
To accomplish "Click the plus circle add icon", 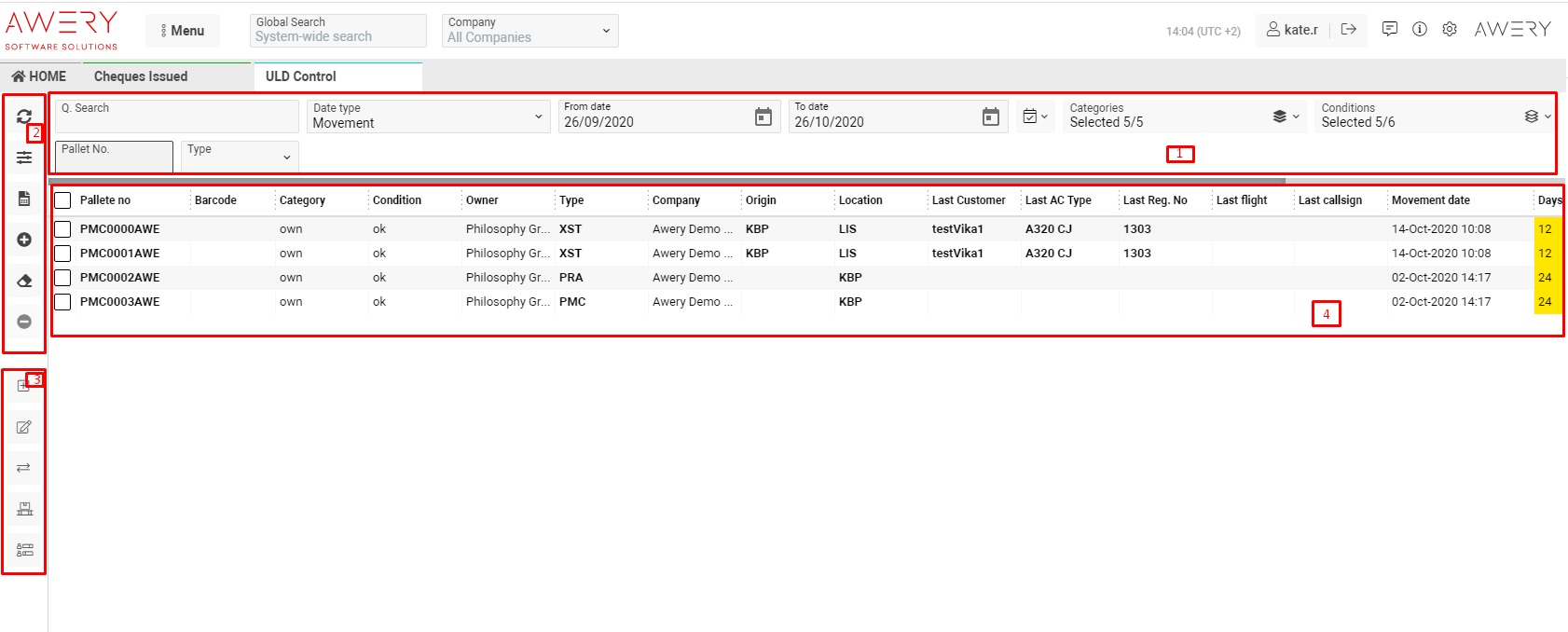I will tap(24, 240).
